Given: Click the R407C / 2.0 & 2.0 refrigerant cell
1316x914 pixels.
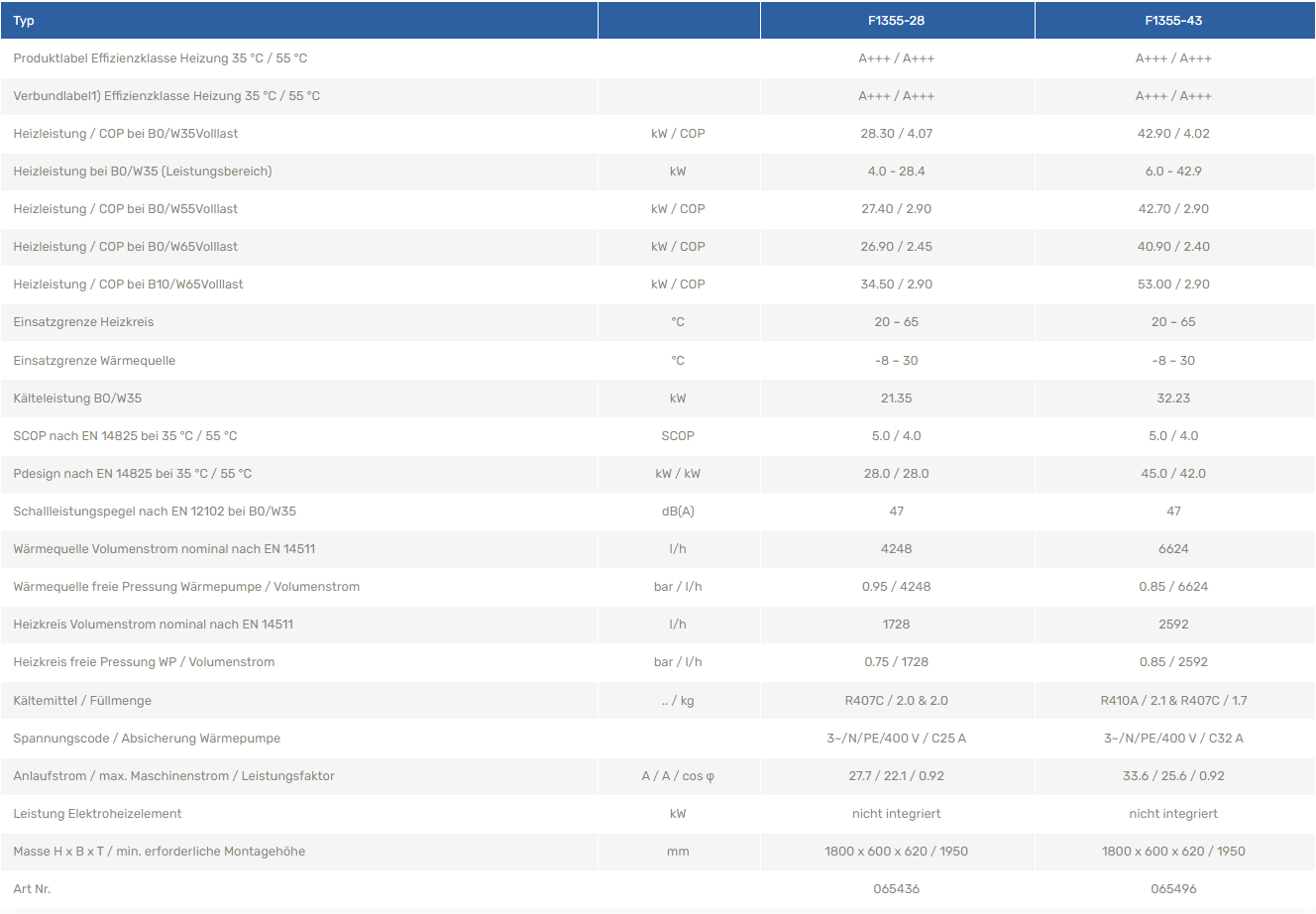Looking at the screenshot, I should click(896, 701).
